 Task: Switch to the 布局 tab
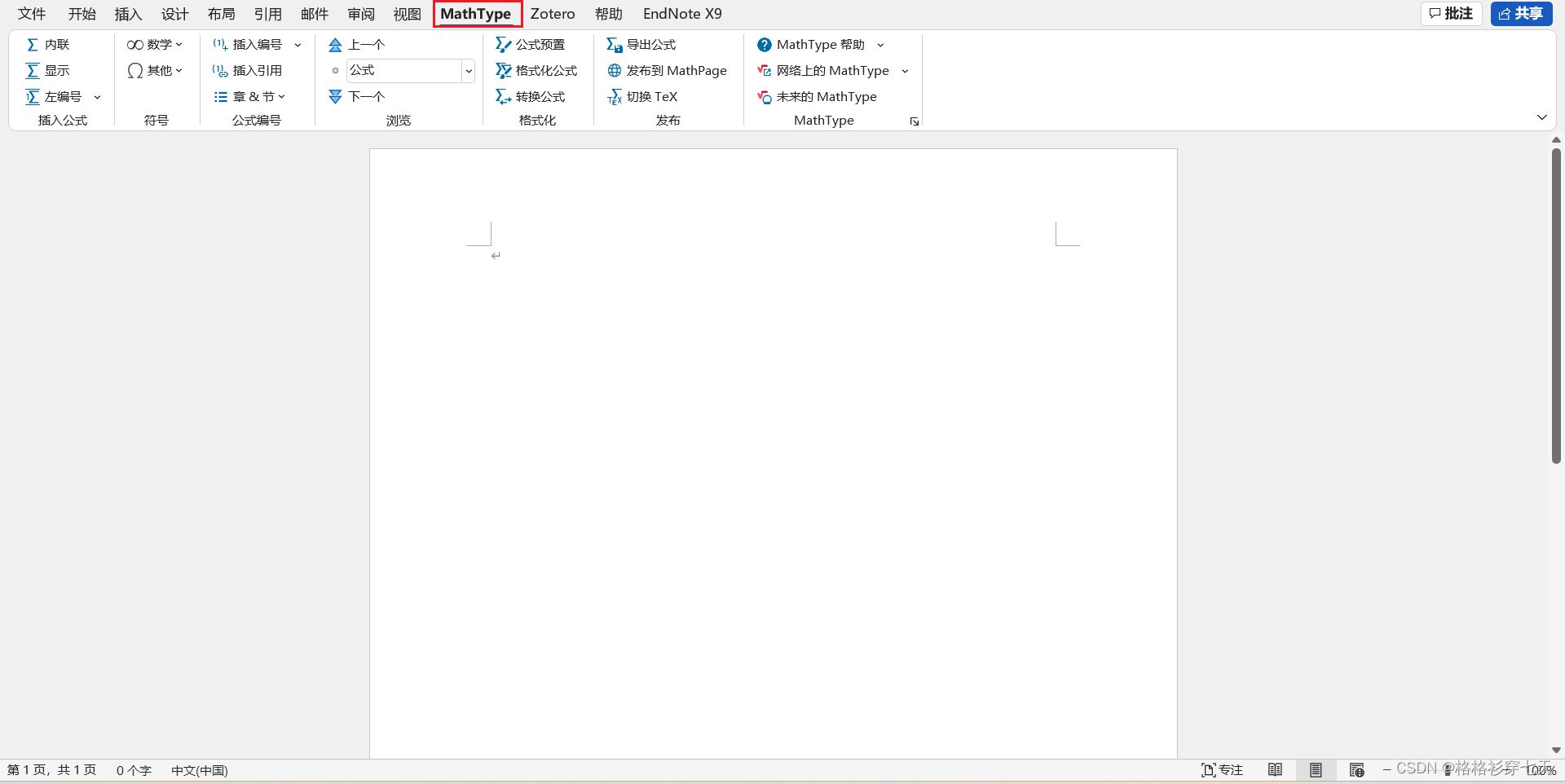tap(221, 14)
